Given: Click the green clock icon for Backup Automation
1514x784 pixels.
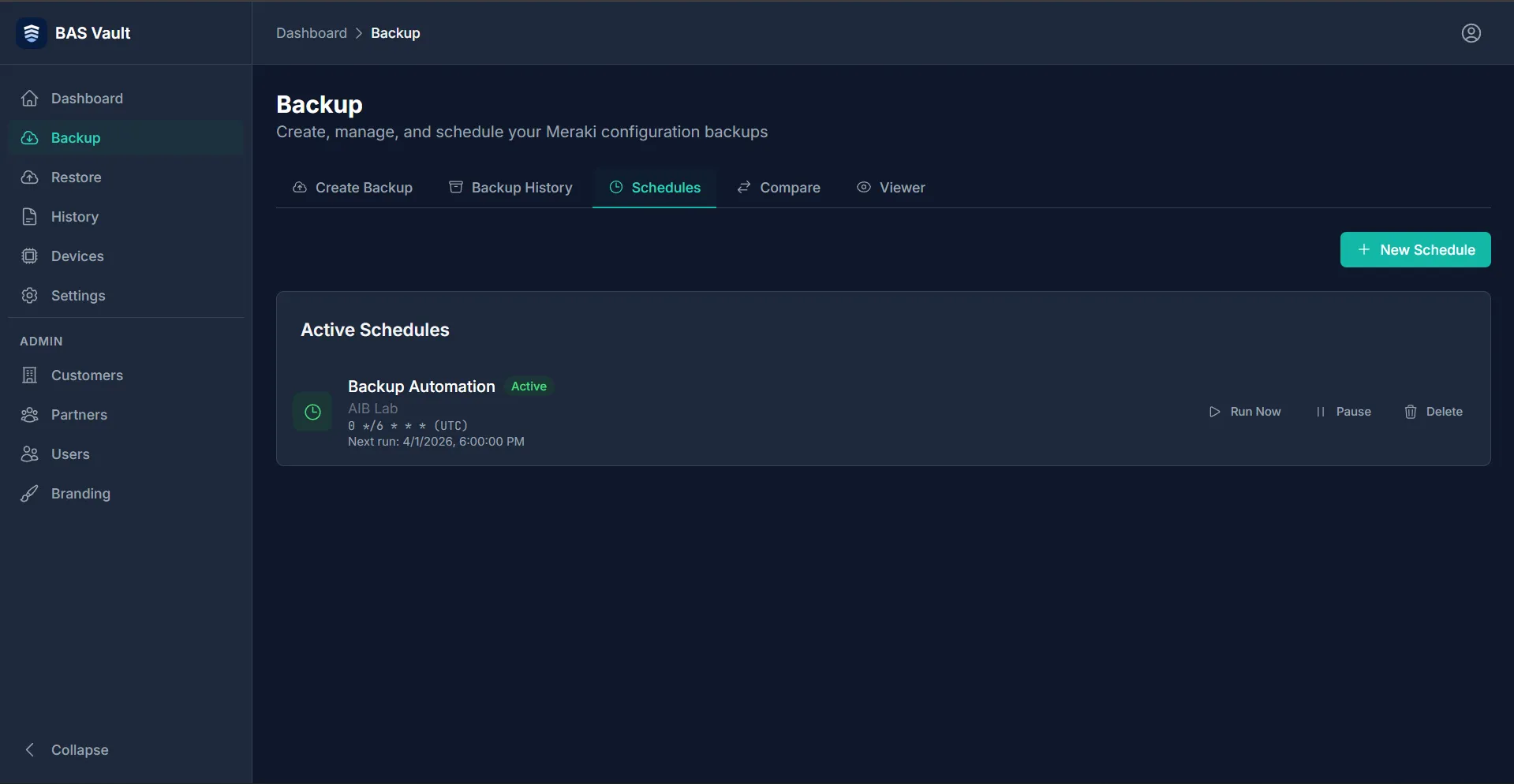Looking at the screenshot, I should [312, 412].
